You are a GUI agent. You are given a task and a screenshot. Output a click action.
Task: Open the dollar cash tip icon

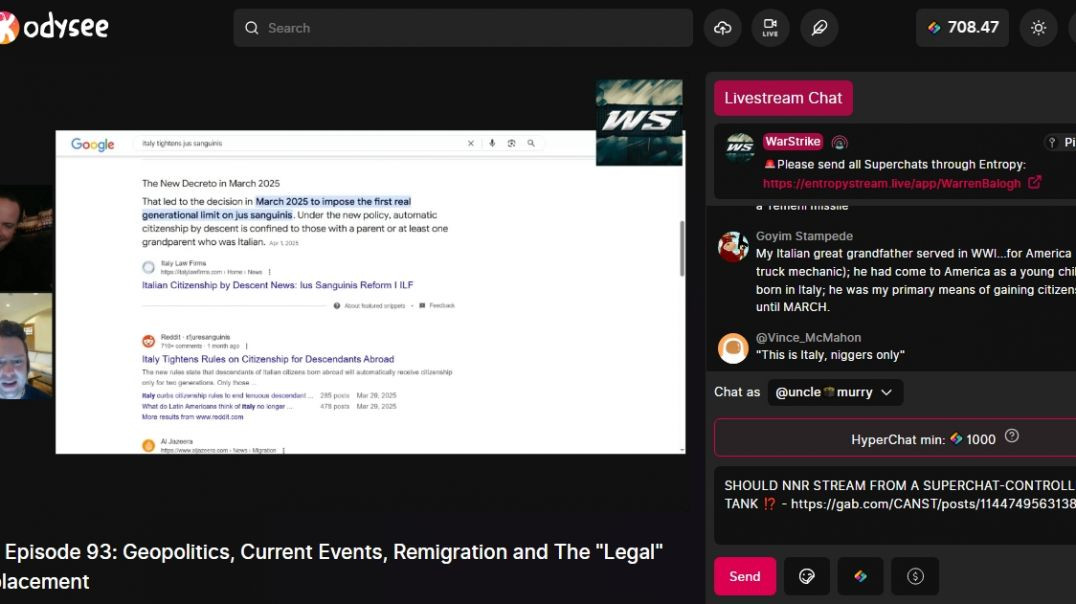click(915, 576)
